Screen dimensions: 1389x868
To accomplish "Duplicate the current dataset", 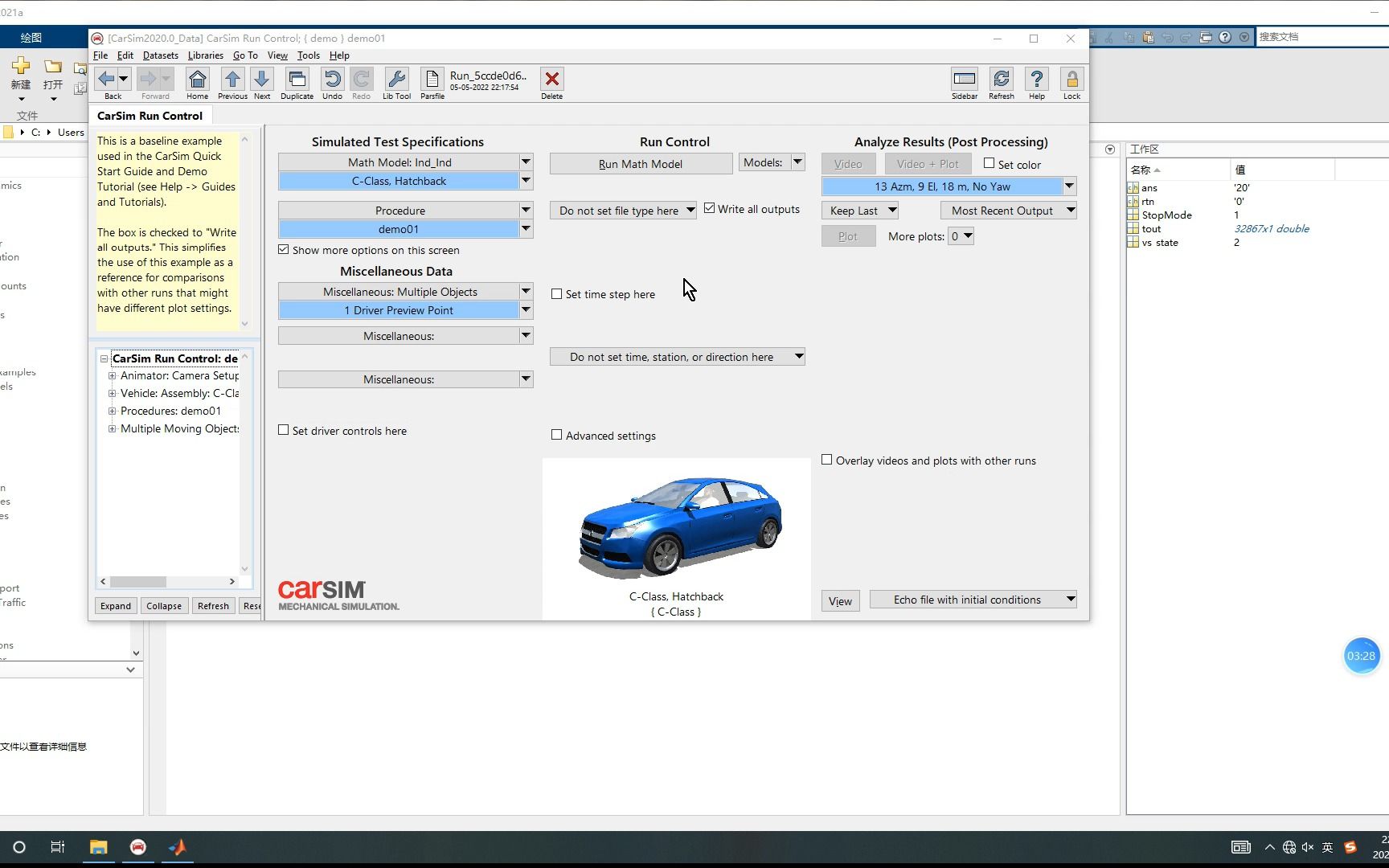I will (x=297, y=80).
